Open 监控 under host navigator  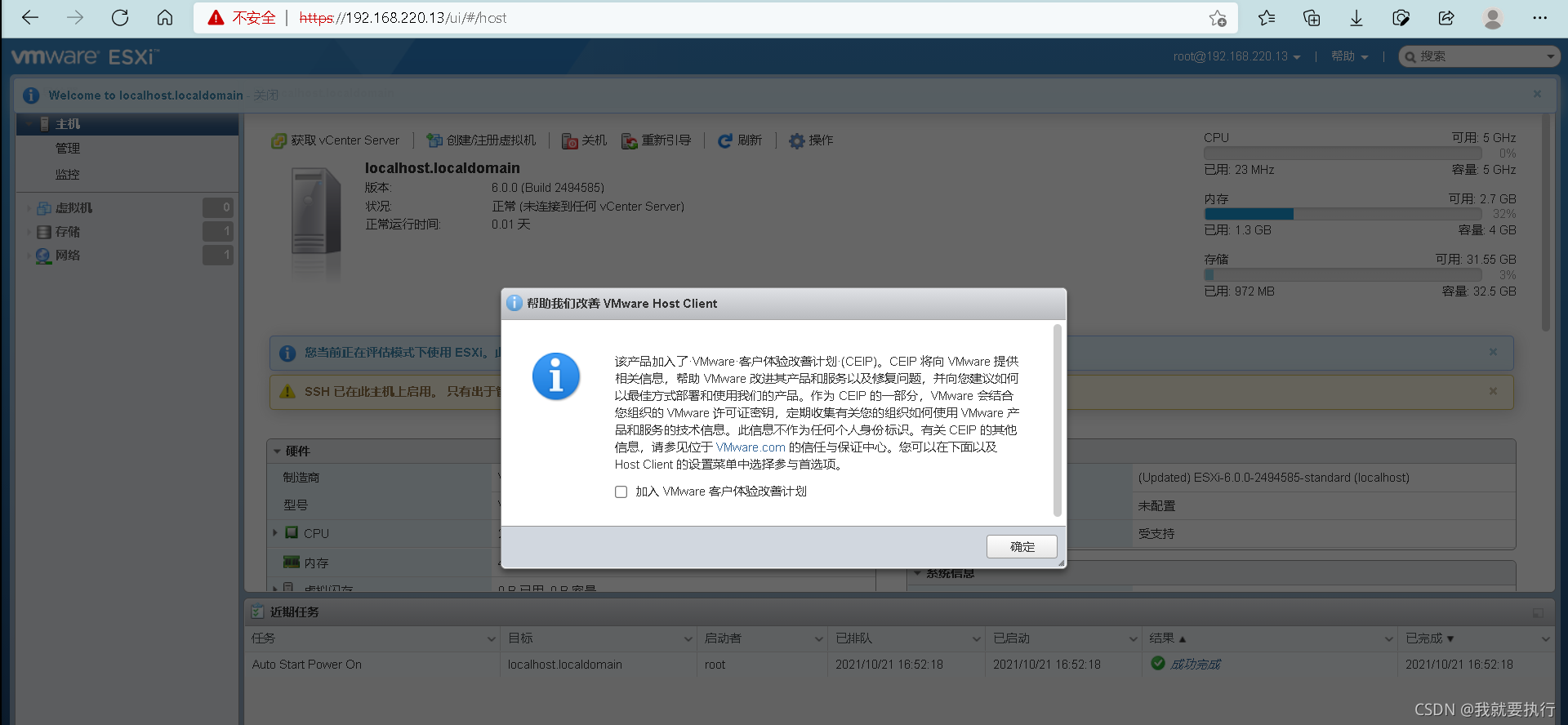pyautogui.click(x=68, y=175)
